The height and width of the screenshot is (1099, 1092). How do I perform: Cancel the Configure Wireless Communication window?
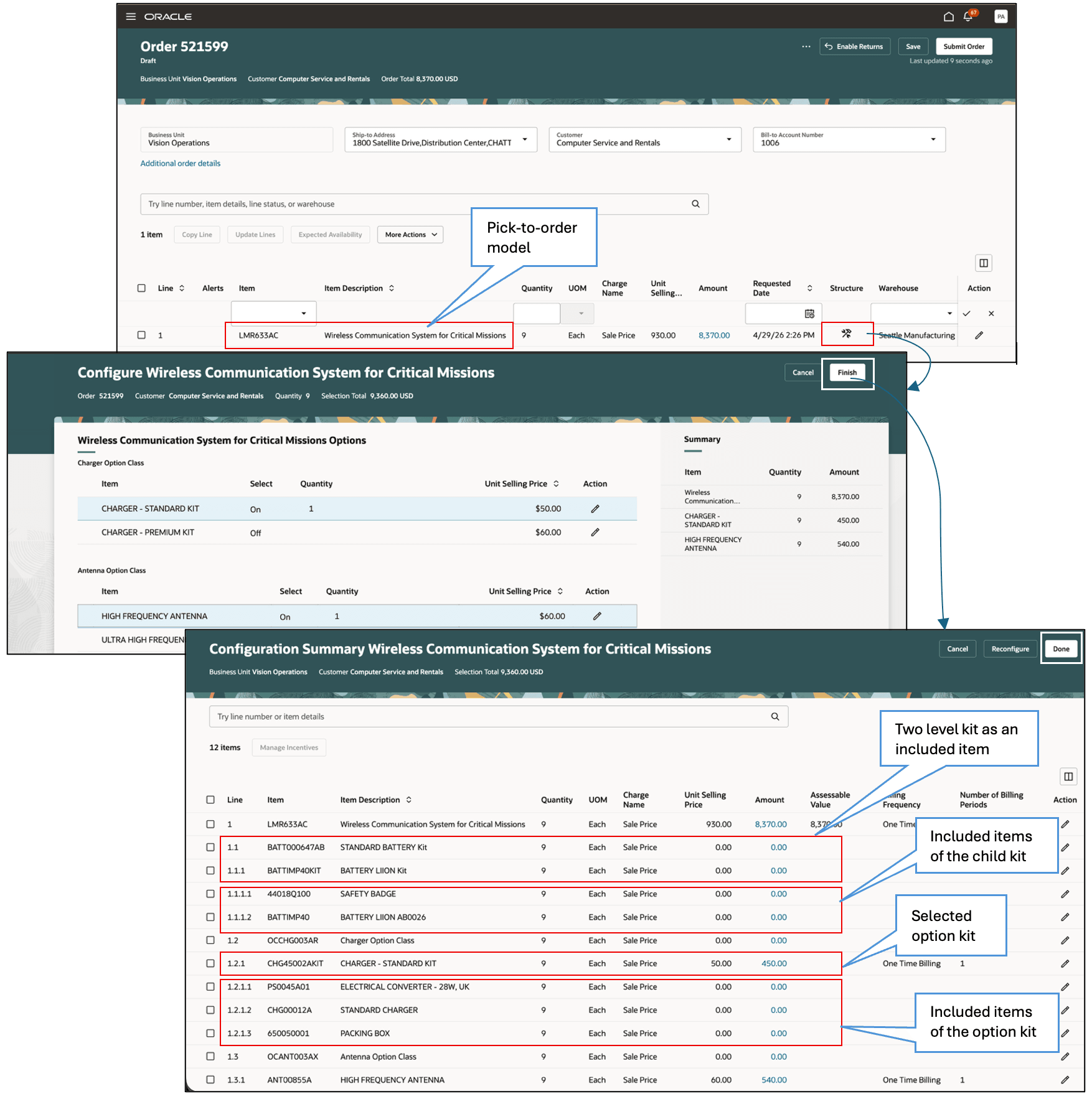pos(803,373)
